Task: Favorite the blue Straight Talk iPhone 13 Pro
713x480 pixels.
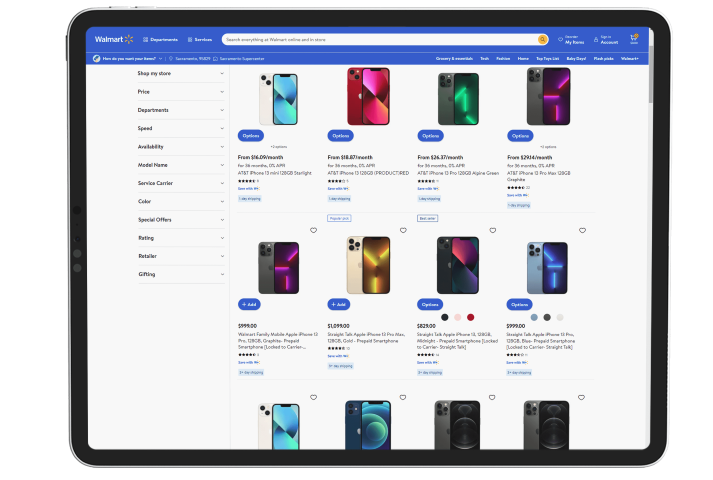Action: pos(582,230)
